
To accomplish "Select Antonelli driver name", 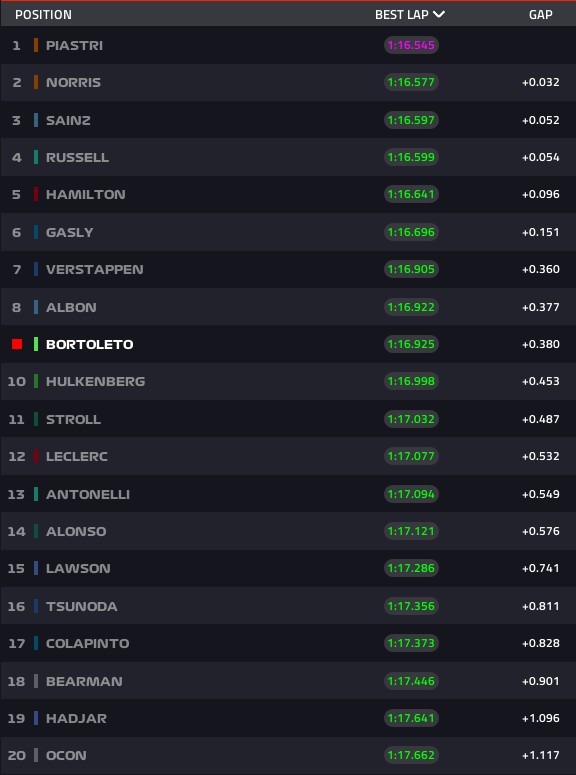I will (88, 494).
